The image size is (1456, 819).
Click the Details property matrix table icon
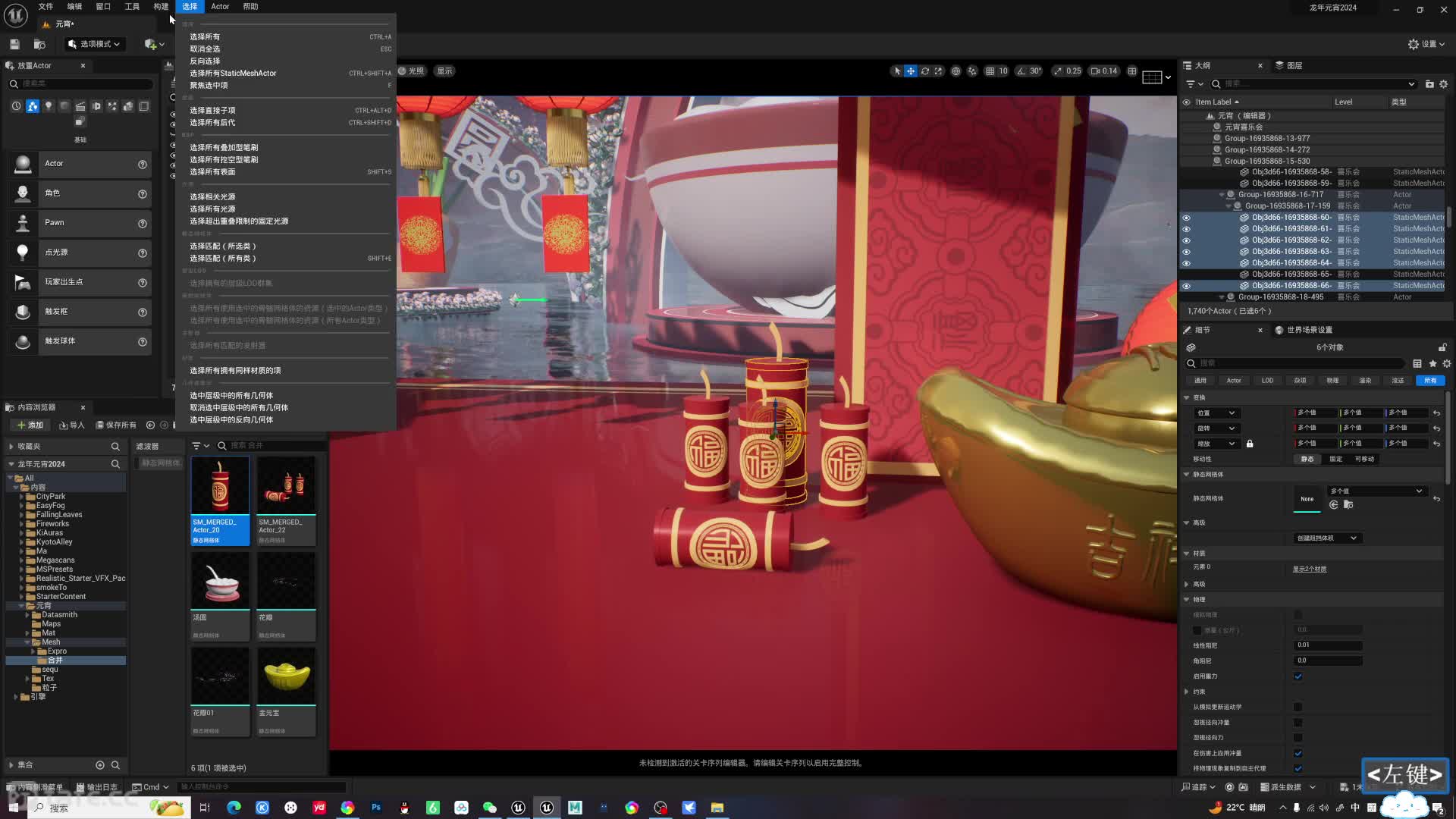(x=1417, y=364)
